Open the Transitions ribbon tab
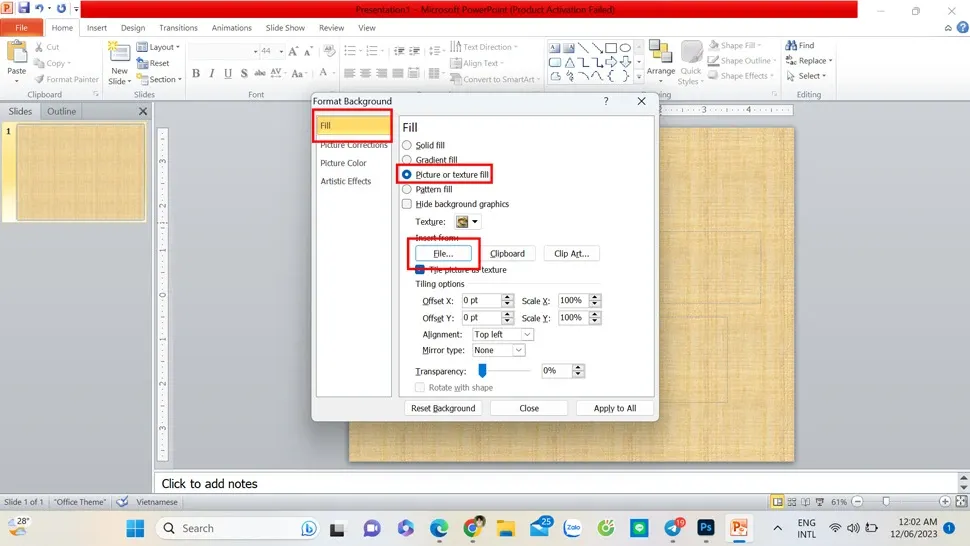970x546 pixels. tap(178, 28)
